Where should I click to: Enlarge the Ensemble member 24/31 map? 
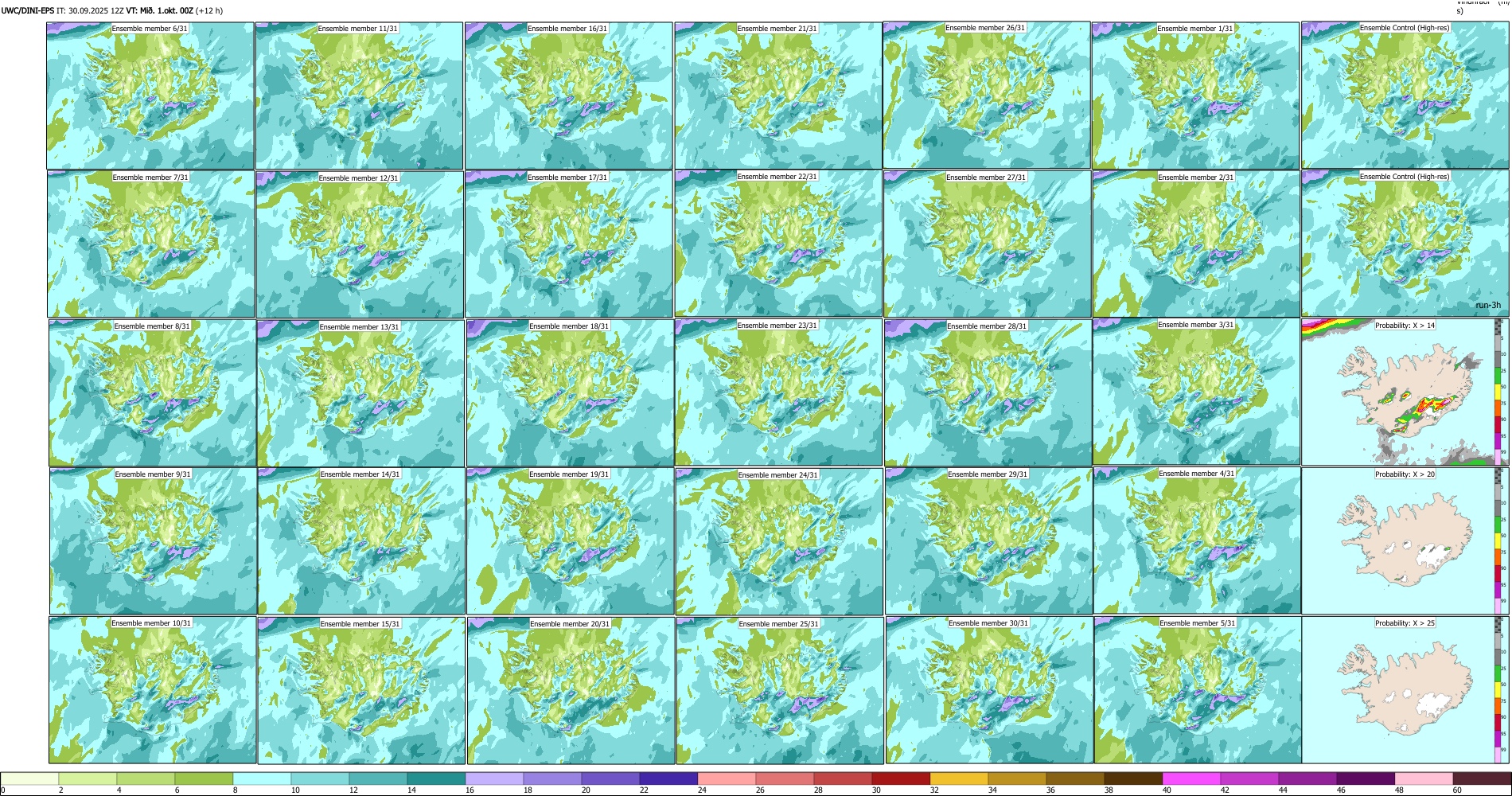(x=779, y=541)
